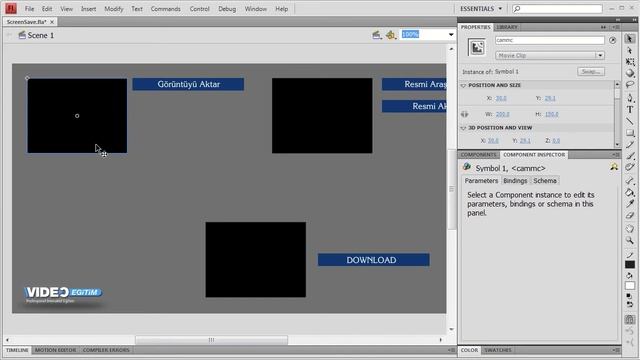Click the Z value 0.0
640x360 pixels.
pos(556,140)
